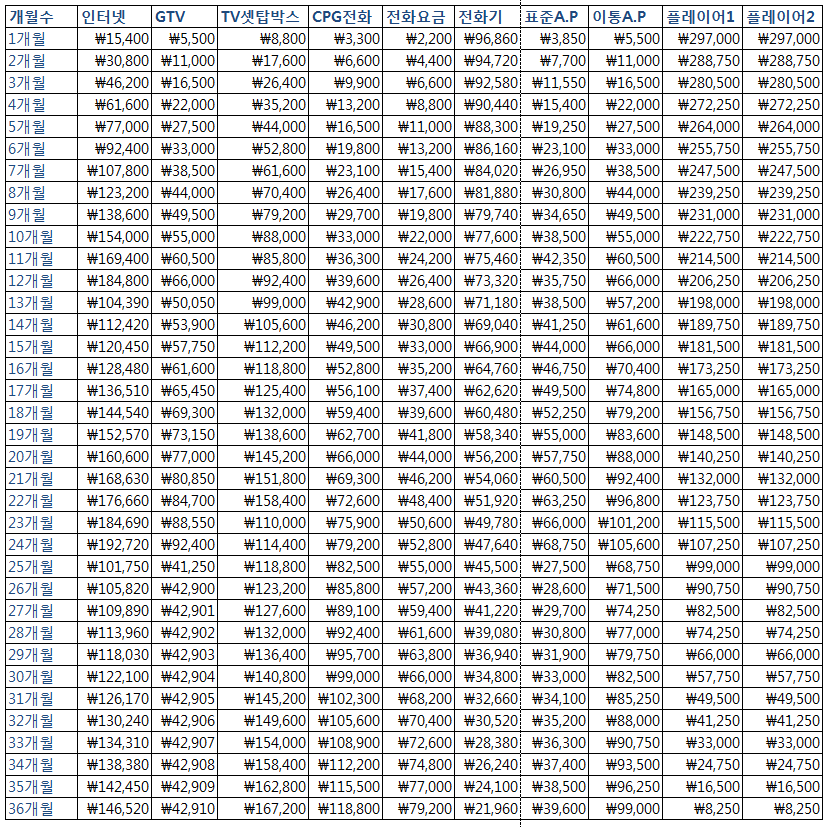Select the CPG전화 header cell

pyautogui.click(x=345, y=17)
